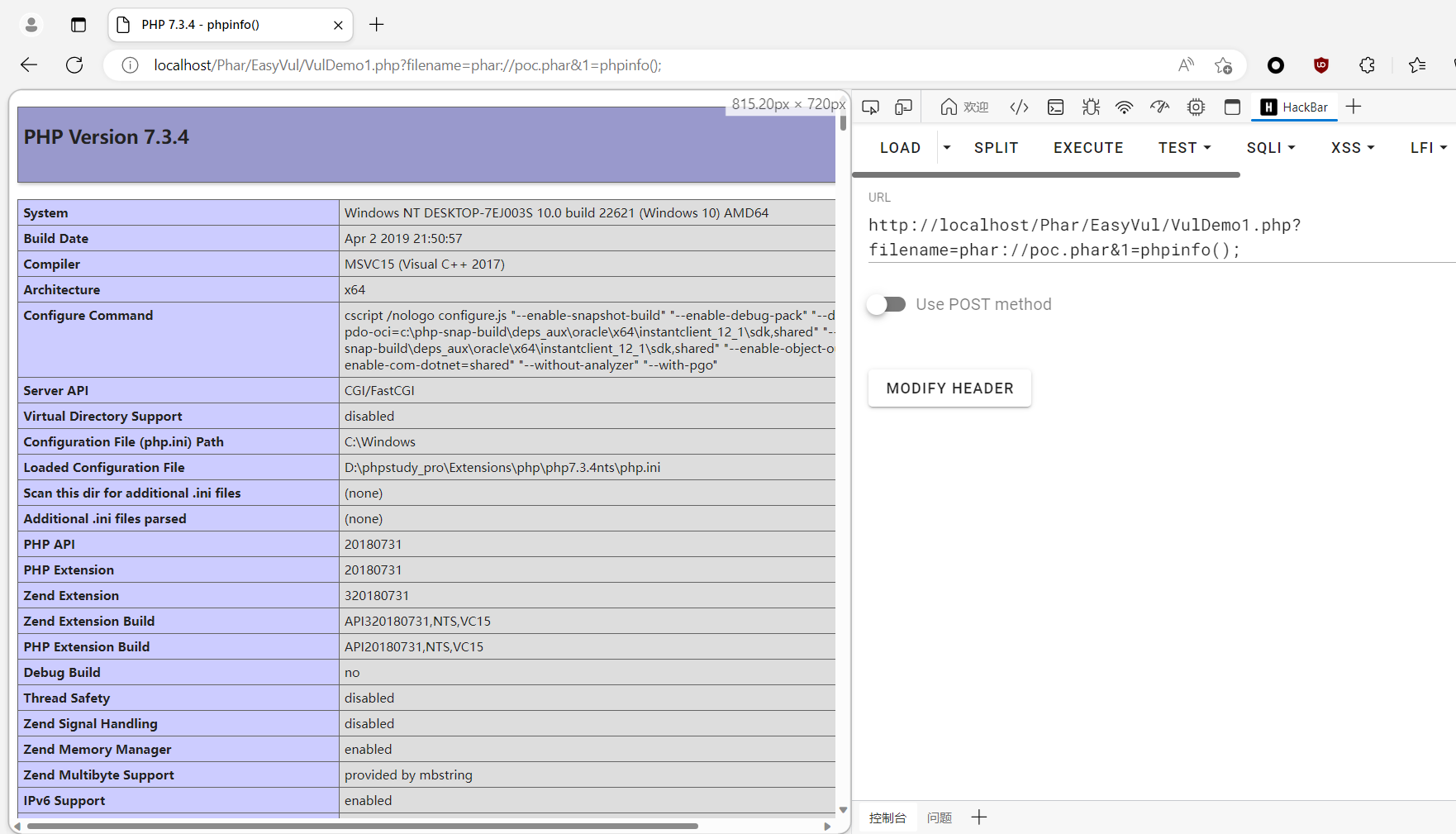
Task: Open the Issues (问题) drawer tab
Action: click(x=940, y=817)
